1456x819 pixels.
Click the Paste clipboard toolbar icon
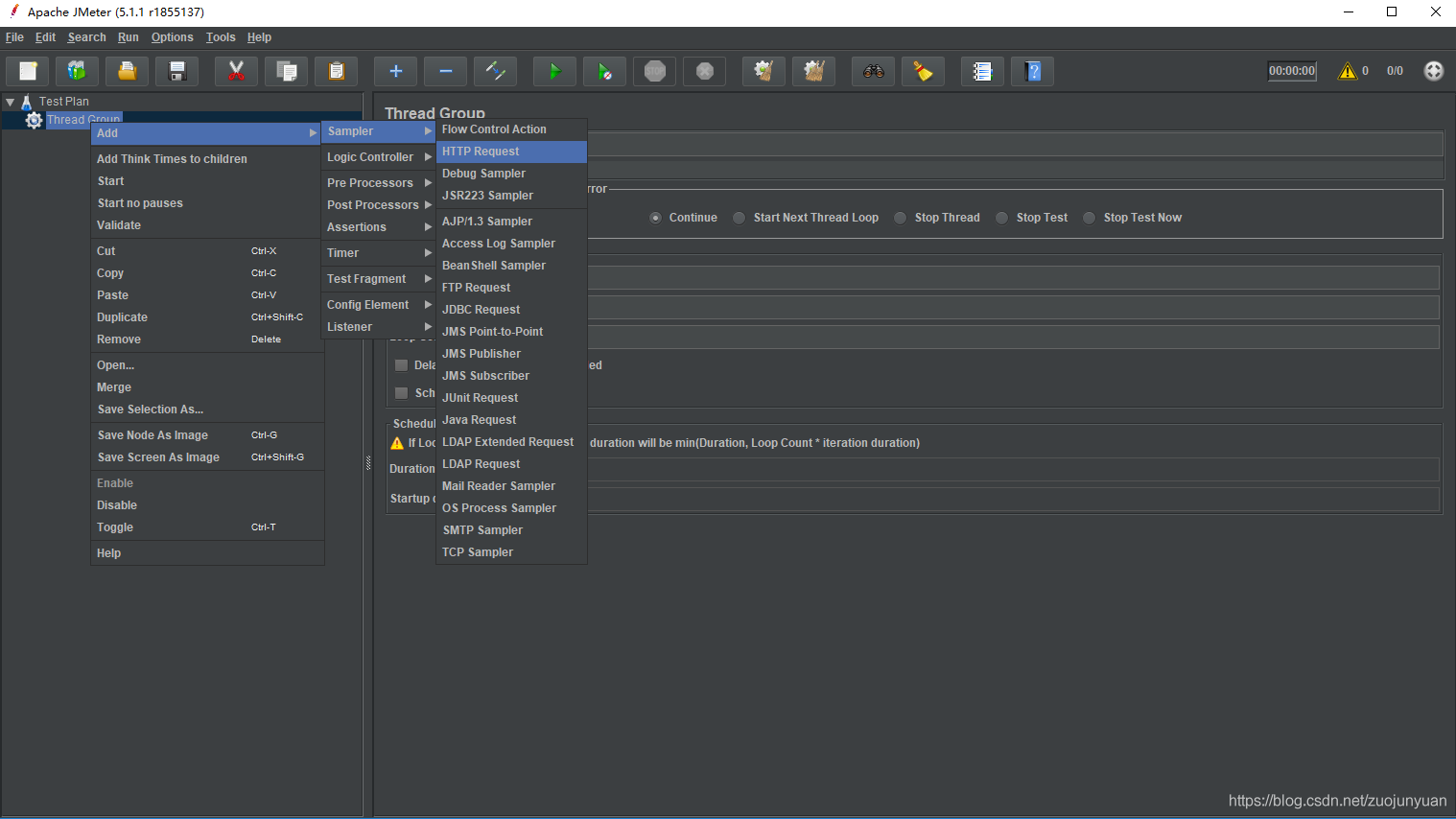(336, 71)
